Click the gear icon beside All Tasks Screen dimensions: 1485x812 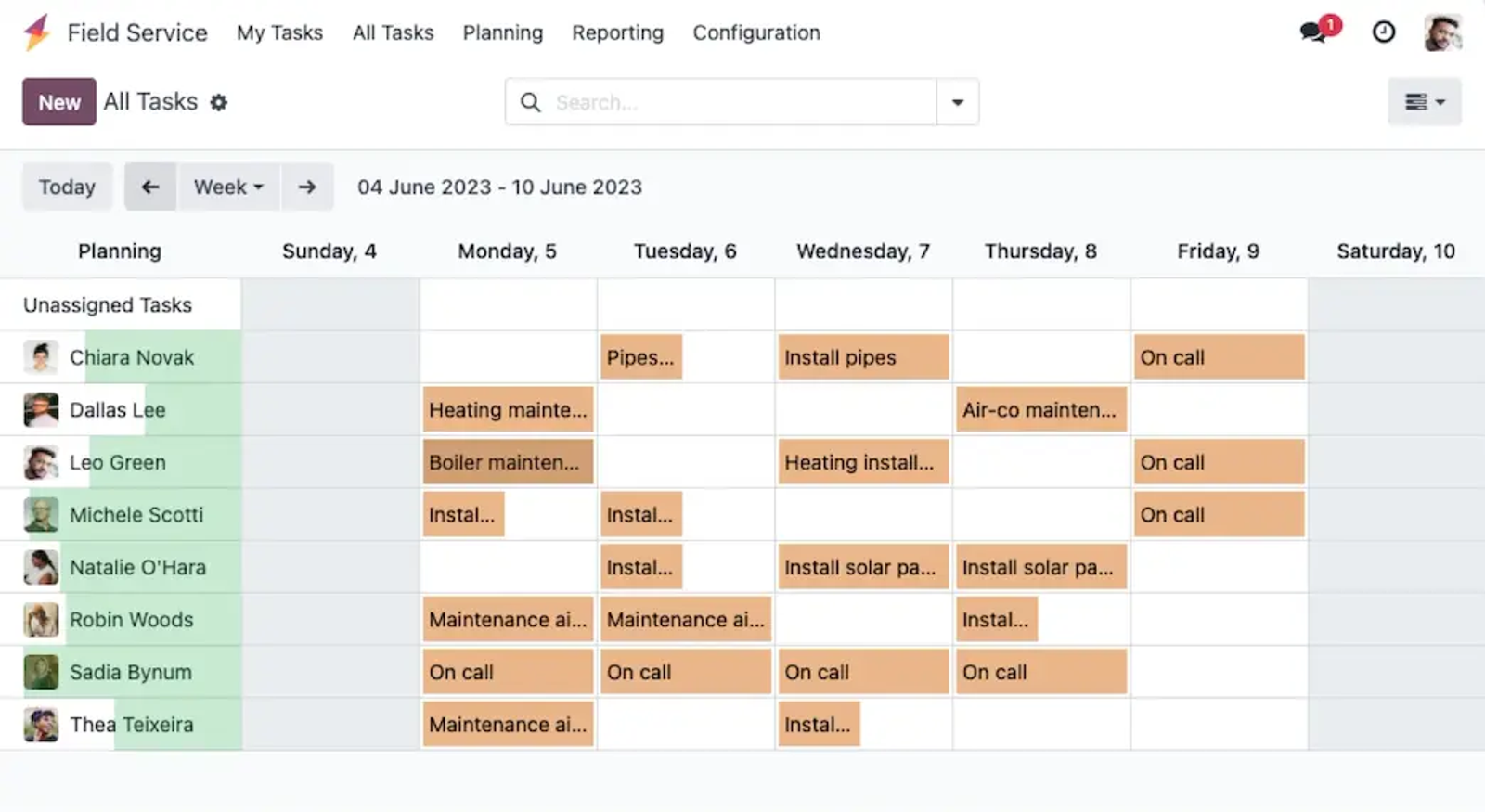click(x=218, y=102)
